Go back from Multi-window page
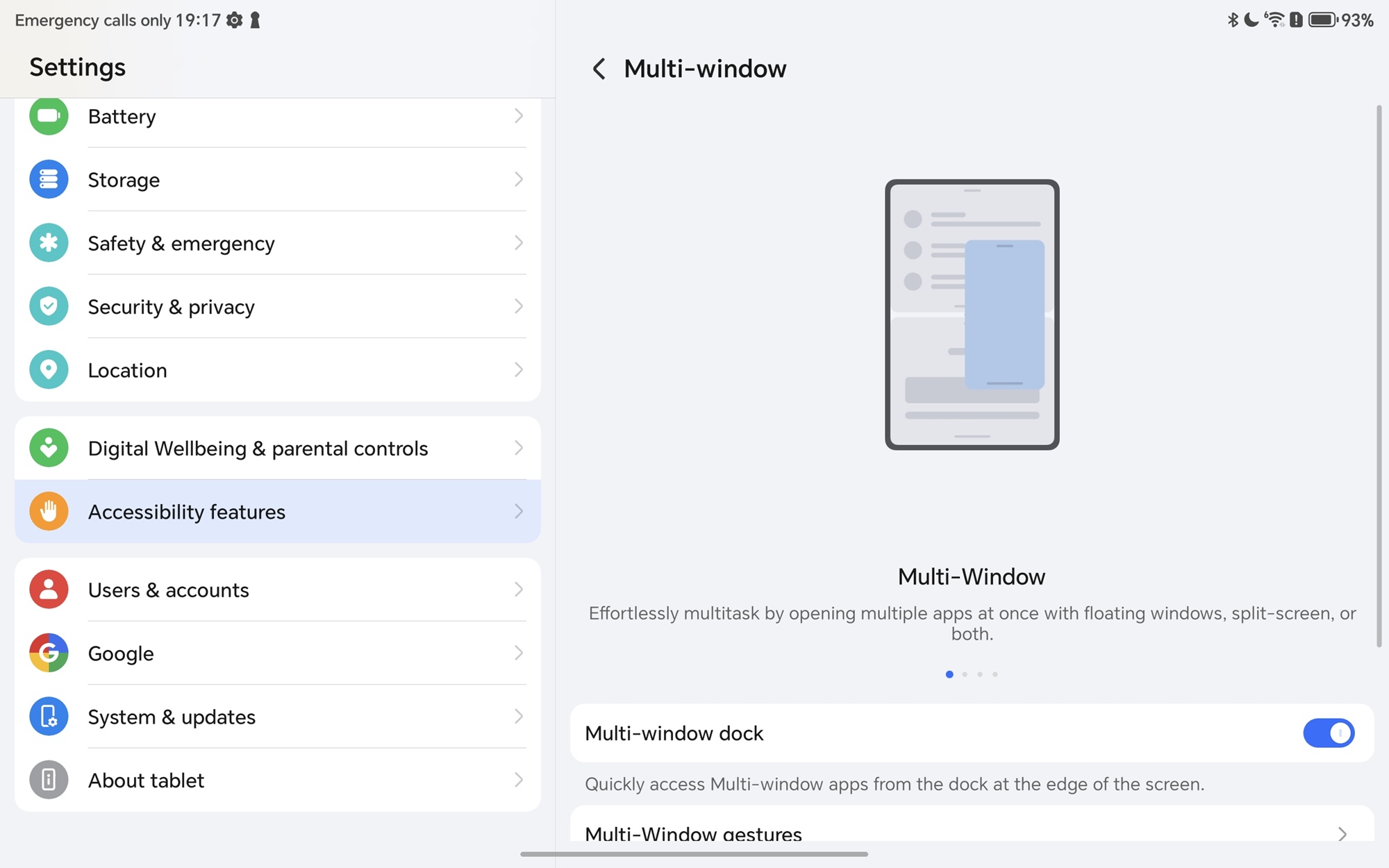This screenshot has height=868, width=1389. 599,69
